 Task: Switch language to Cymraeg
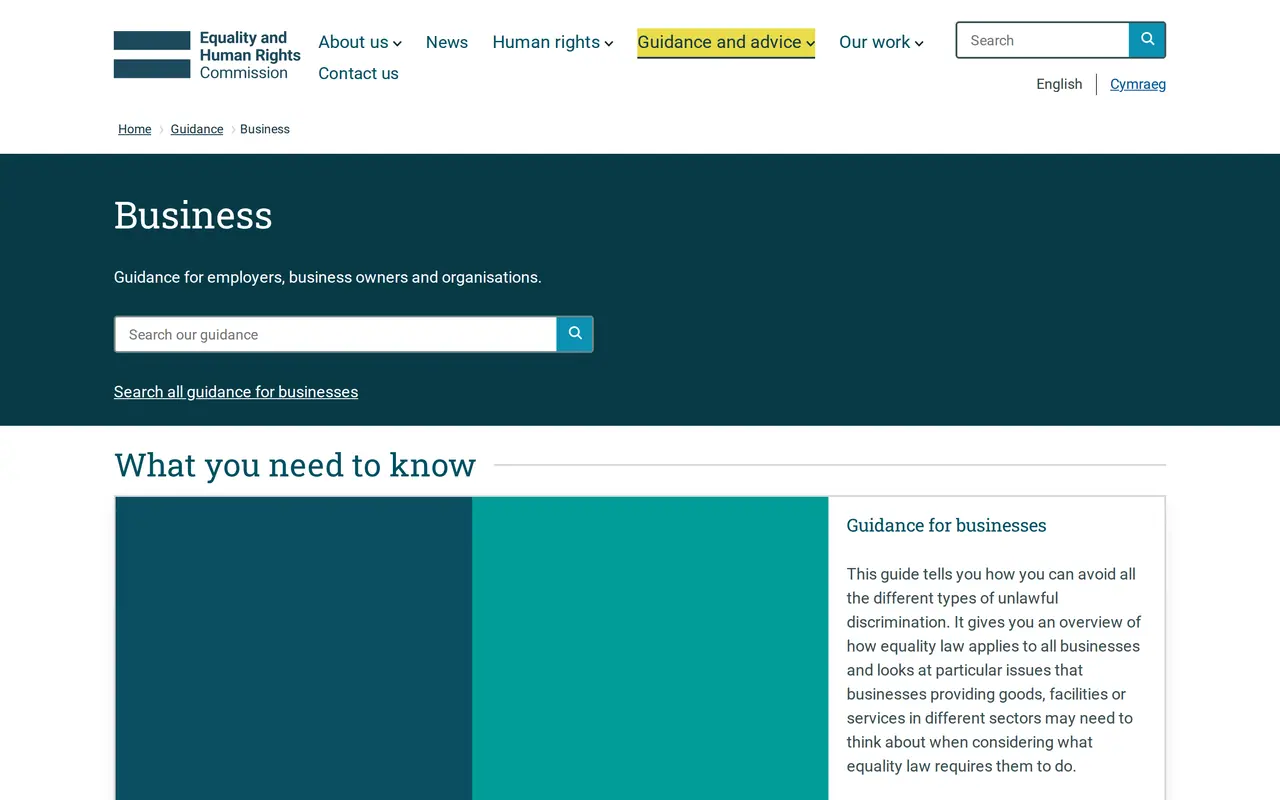[x=1138, y=84]
